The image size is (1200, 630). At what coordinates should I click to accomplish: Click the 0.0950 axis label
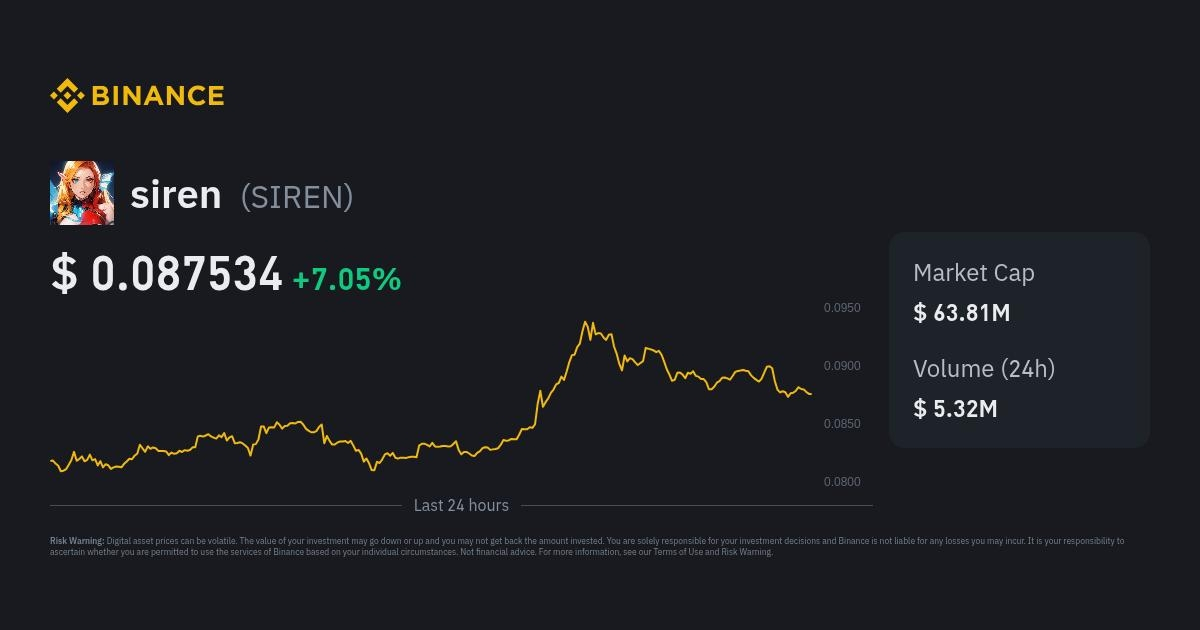pyautogui.click(x=842, y=308)
